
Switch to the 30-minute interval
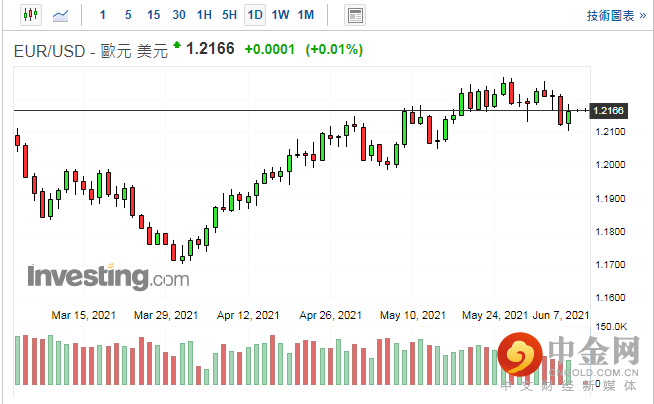[178, 15]
